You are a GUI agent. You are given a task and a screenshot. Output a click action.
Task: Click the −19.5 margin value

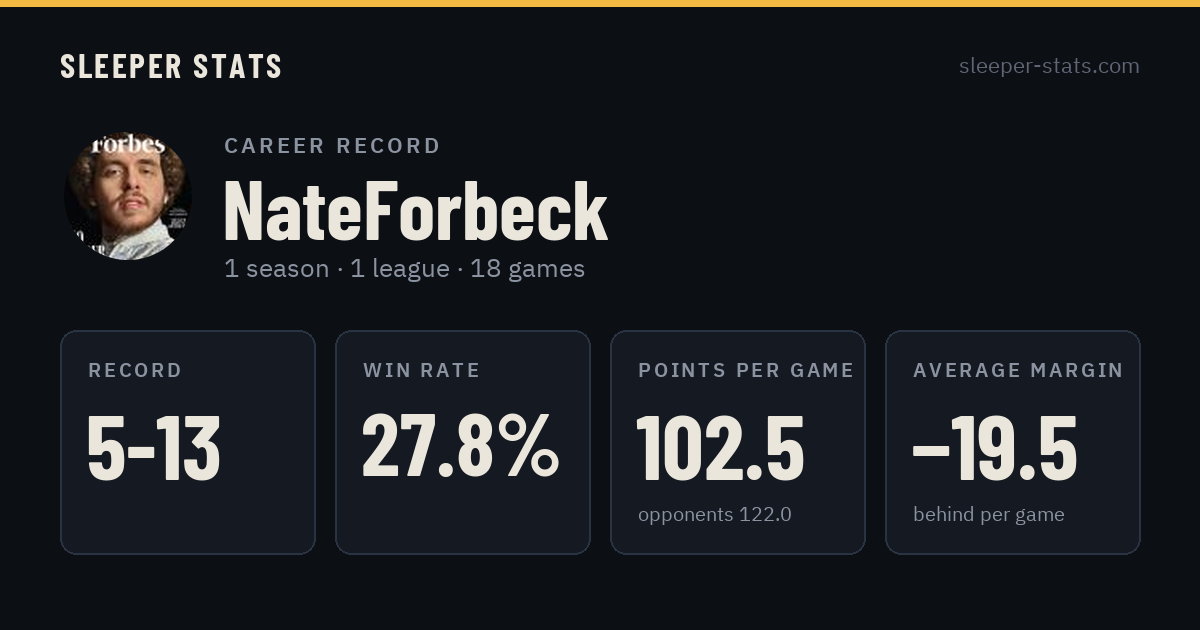tap(995, 449)
